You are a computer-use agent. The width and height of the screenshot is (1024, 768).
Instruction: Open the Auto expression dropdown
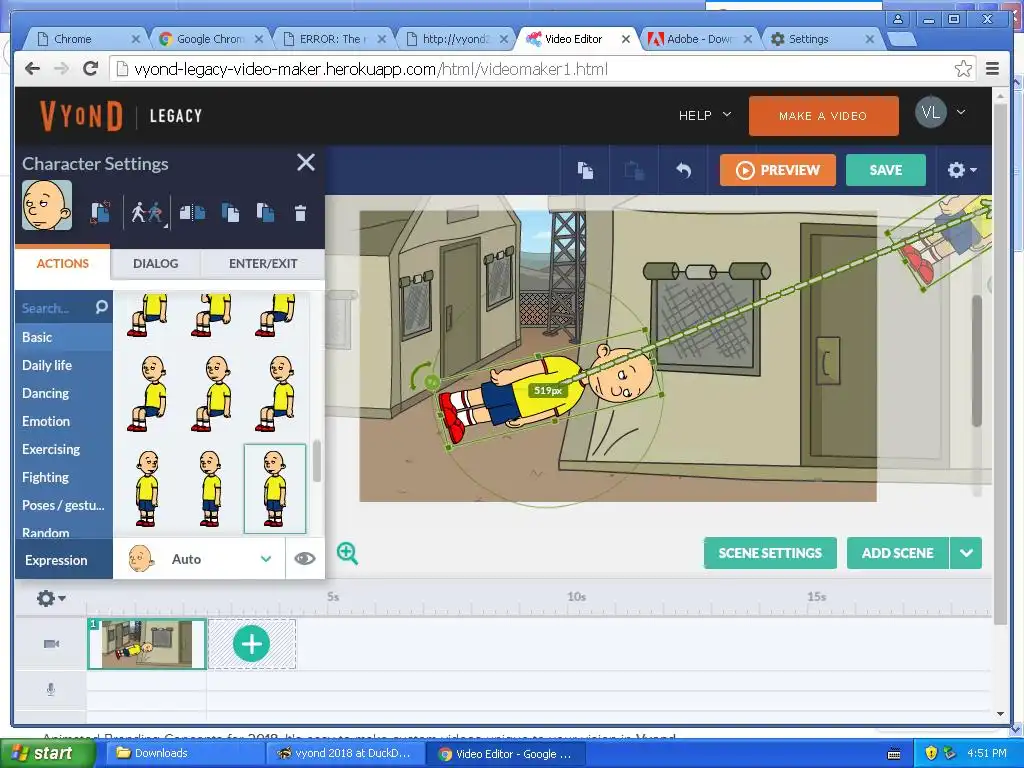pos(200,559)
